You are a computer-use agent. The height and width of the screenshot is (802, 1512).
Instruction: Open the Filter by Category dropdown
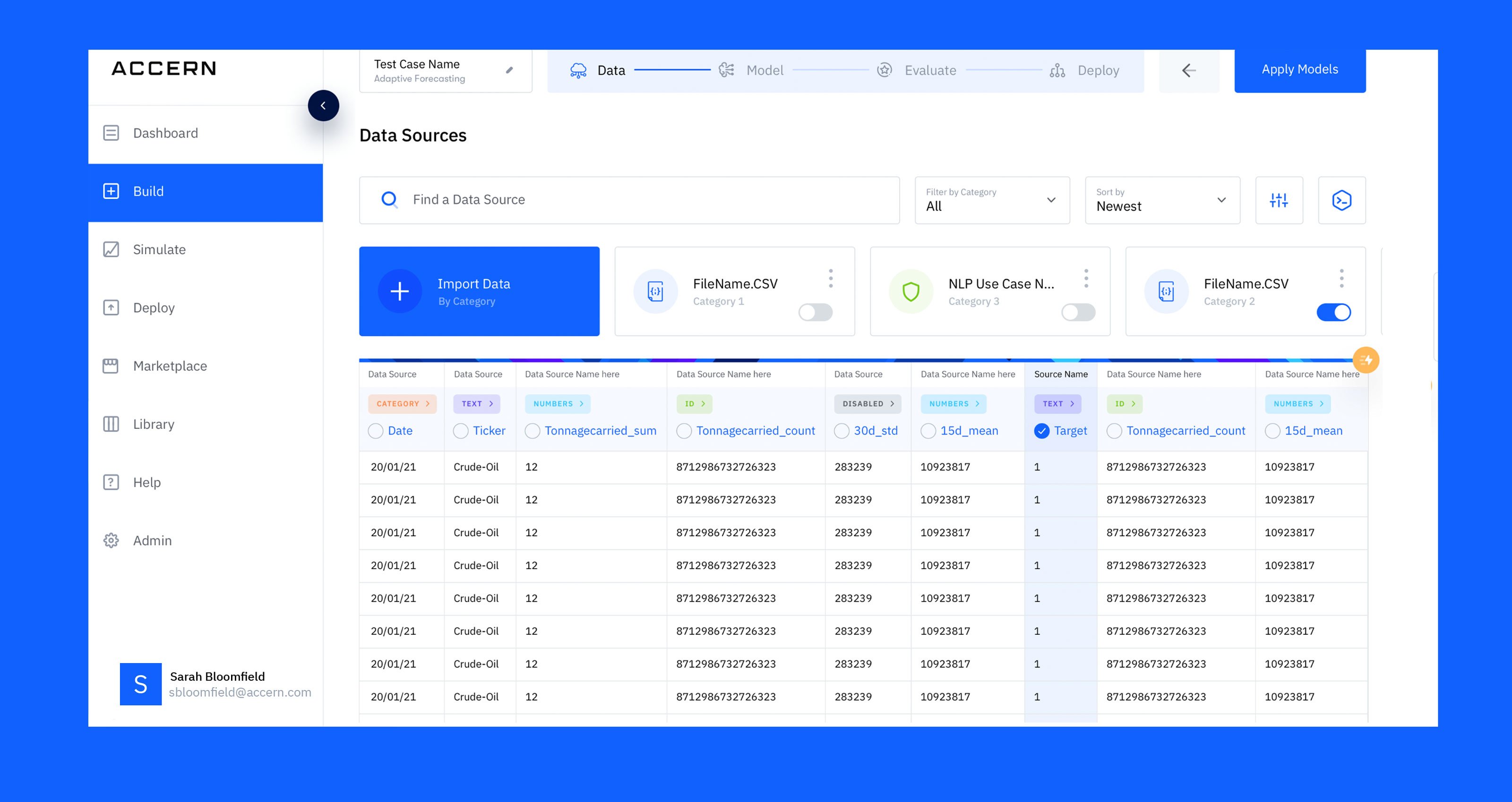991,200
